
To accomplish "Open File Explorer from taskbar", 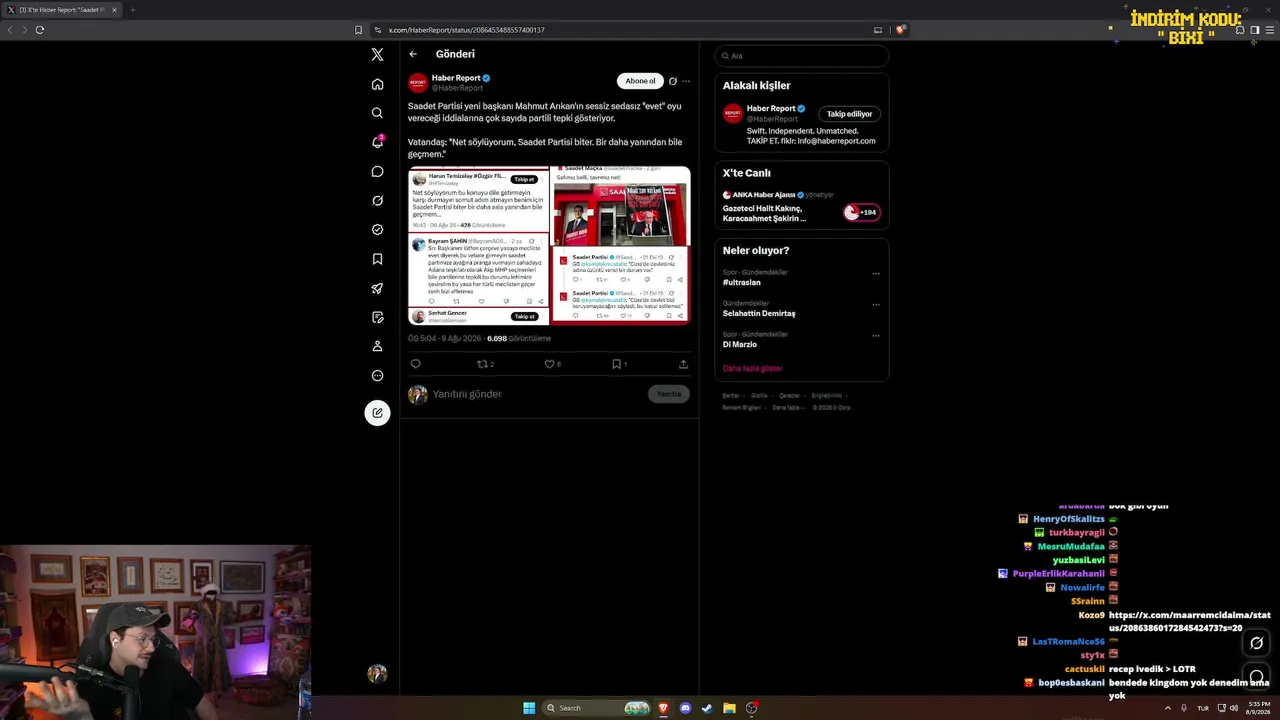I will point(729,708).
